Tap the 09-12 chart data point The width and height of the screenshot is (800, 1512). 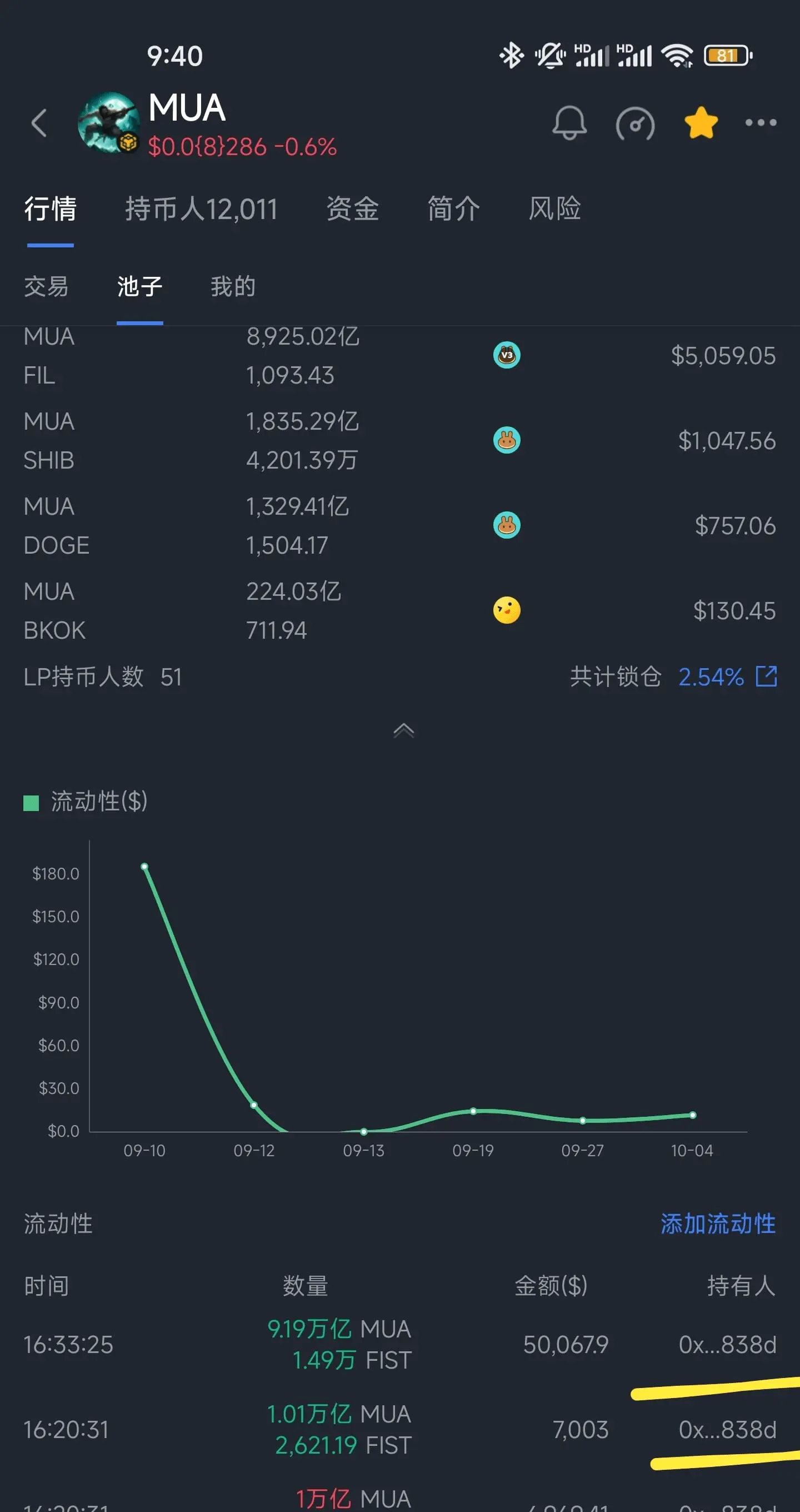(x=254, y=1105)
